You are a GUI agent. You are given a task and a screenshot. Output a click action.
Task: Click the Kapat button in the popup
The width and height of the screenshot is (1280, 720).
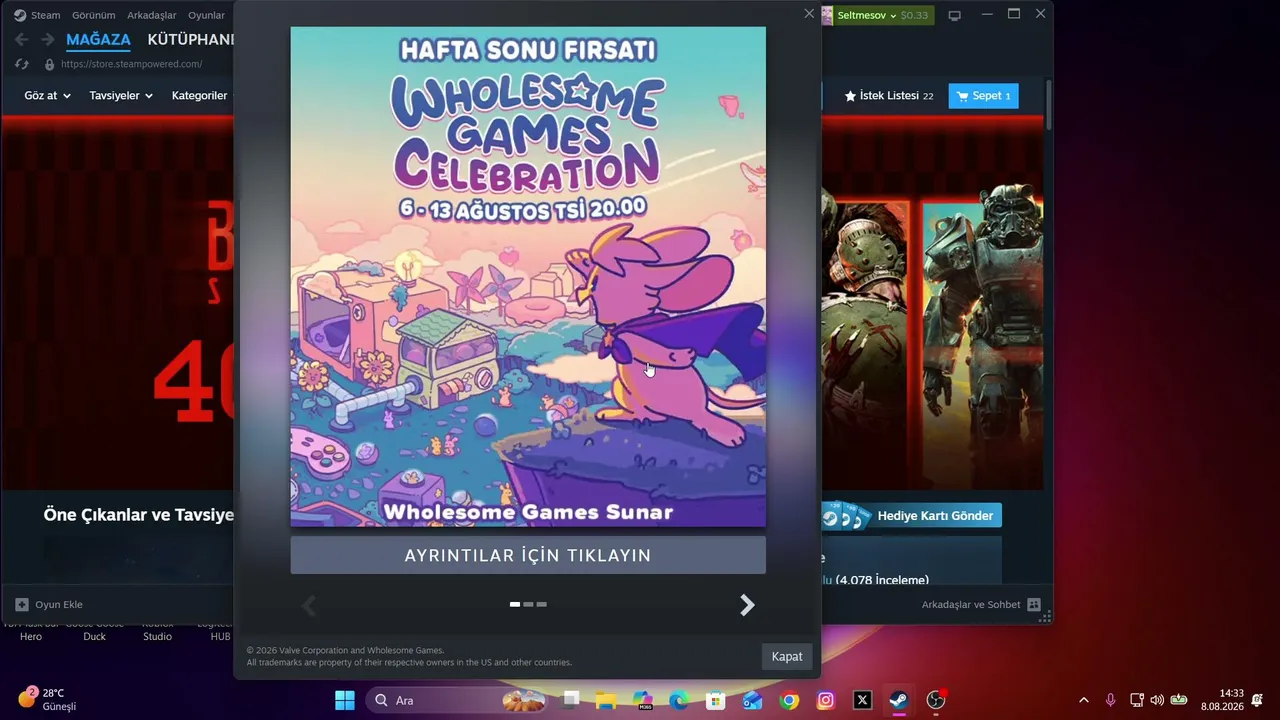(x=787, y=657)
